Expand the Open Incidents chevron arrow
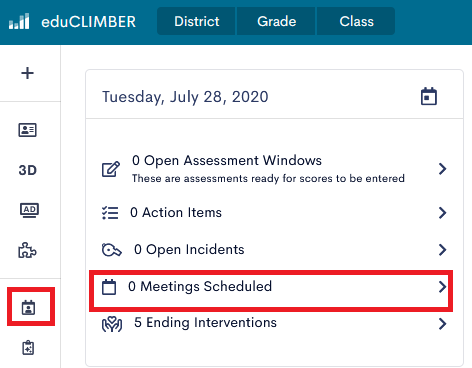 pos(442,250)
